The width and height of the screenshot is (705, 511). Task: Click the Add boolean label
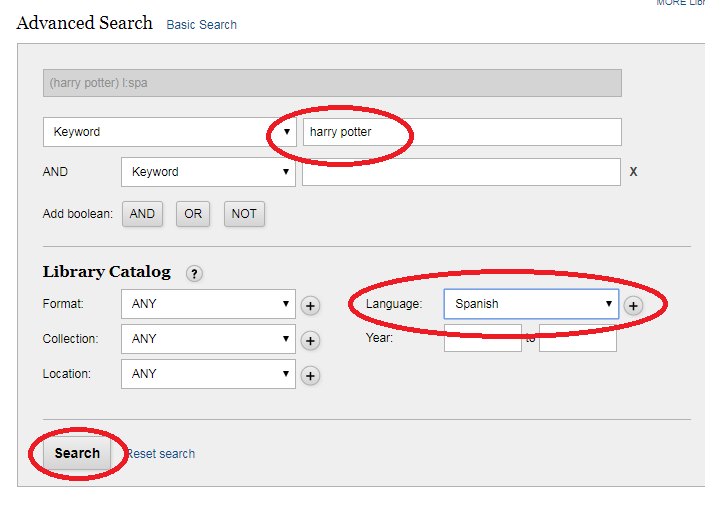(x=77, y=214)
